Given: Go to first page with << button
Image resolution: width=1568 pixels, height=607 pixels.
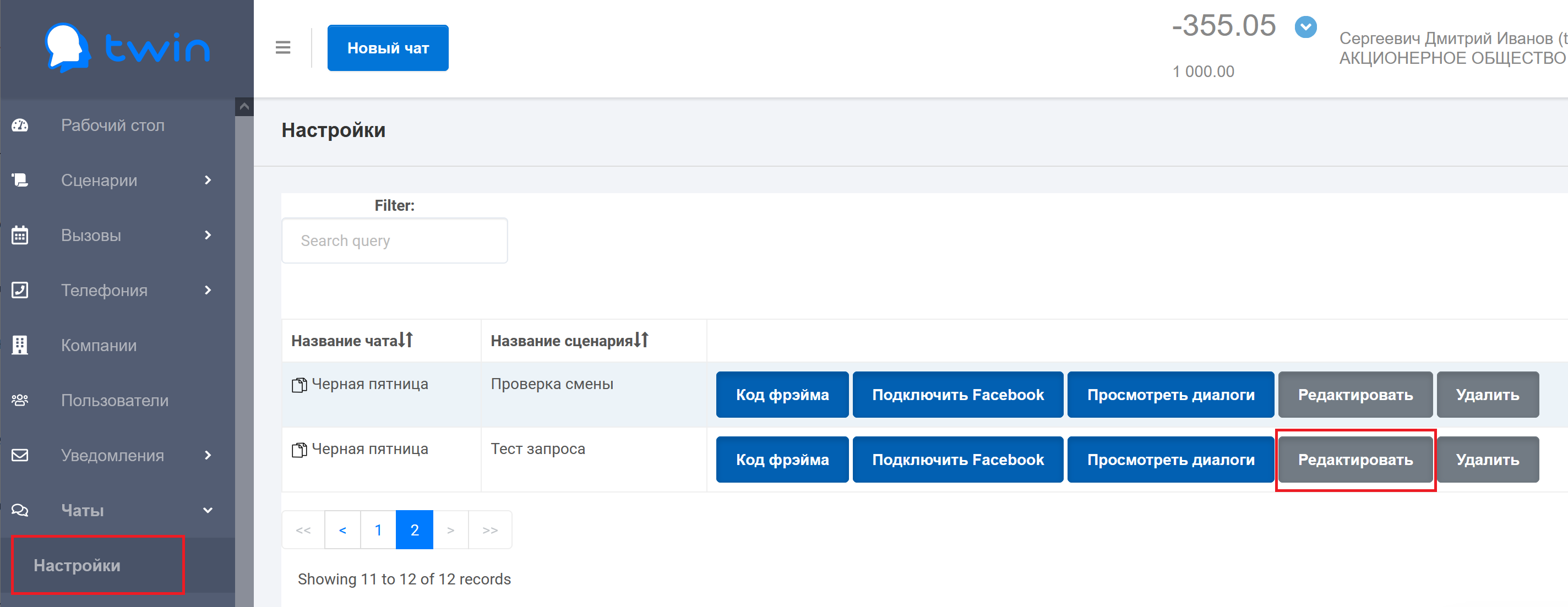Looking at the screenshot, I should point(303,530).
